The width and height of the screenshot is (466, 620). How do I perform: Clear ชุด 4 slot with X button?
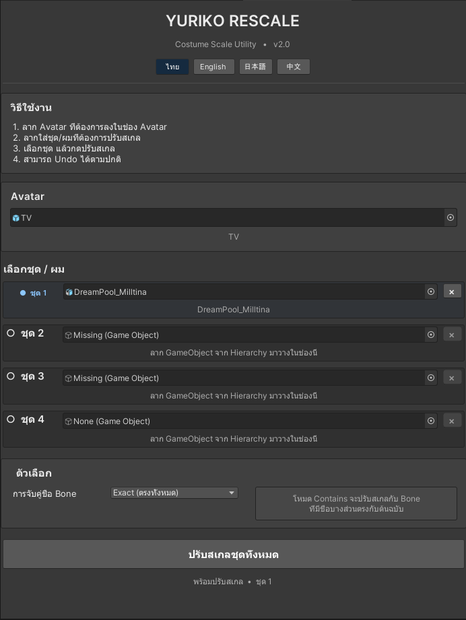pyautogui.click(x=452, y=421)
